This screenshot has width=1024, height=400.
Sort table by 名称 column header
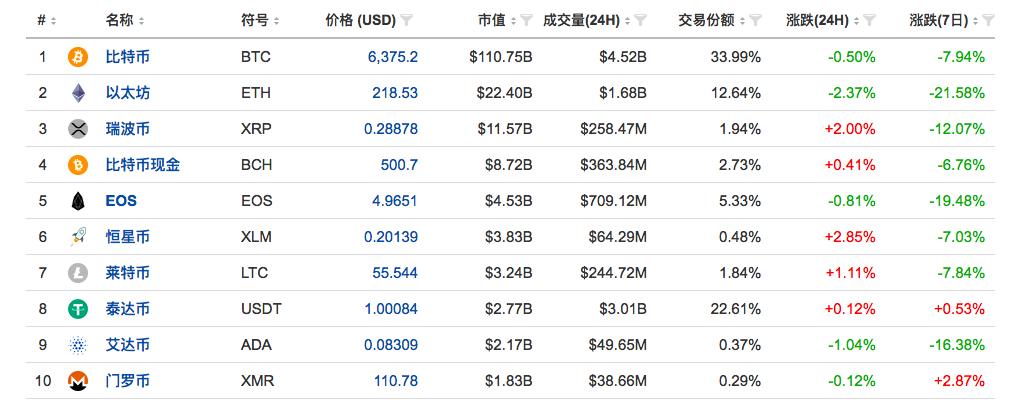pos(124,20)
